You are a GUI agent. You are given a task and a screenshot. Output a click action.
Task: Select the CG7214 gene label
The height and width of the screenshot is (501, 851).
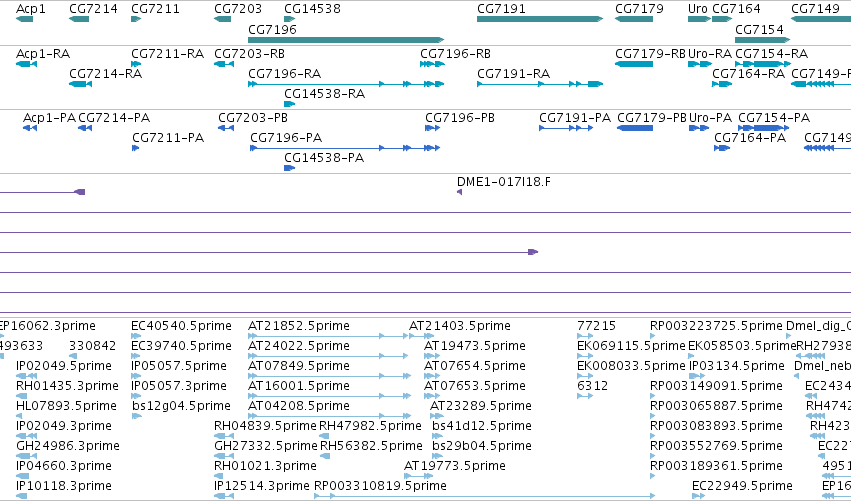[x=93, y=9]
